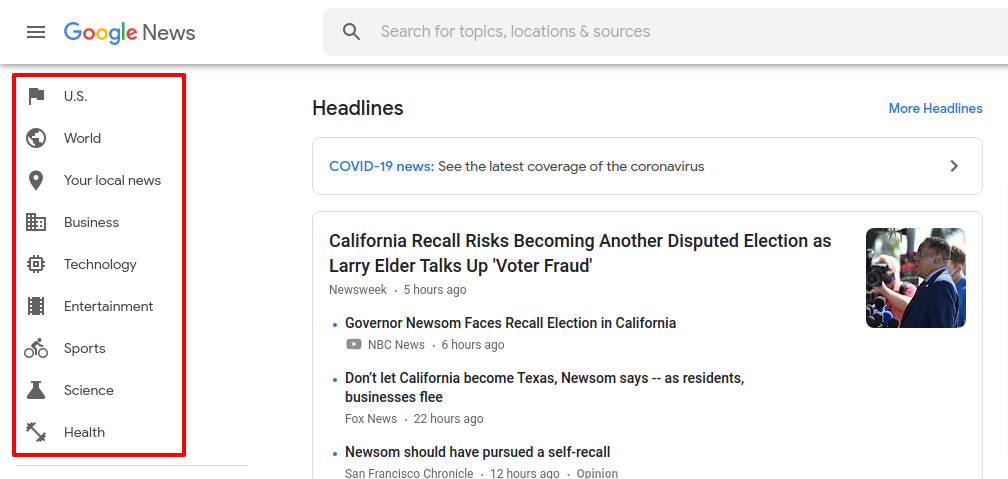Open the hamburger main menu

[36, 32]
